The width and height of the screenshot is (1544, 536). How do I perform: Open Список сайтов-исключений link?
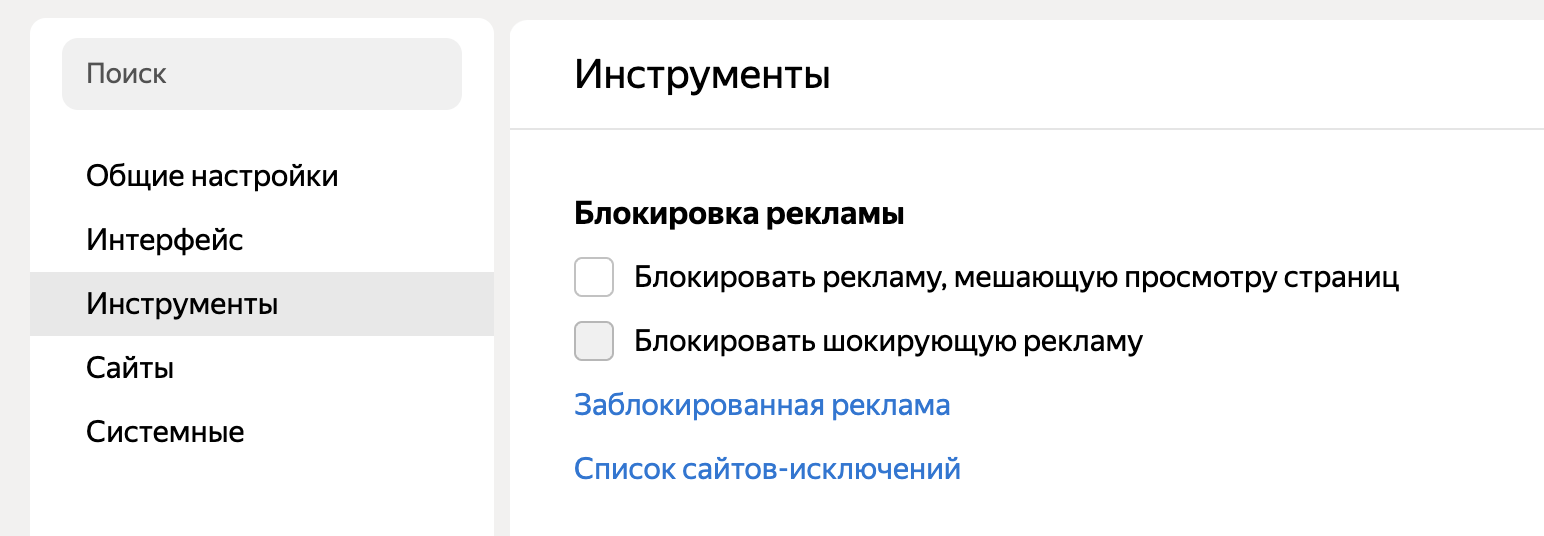(767, 469)
